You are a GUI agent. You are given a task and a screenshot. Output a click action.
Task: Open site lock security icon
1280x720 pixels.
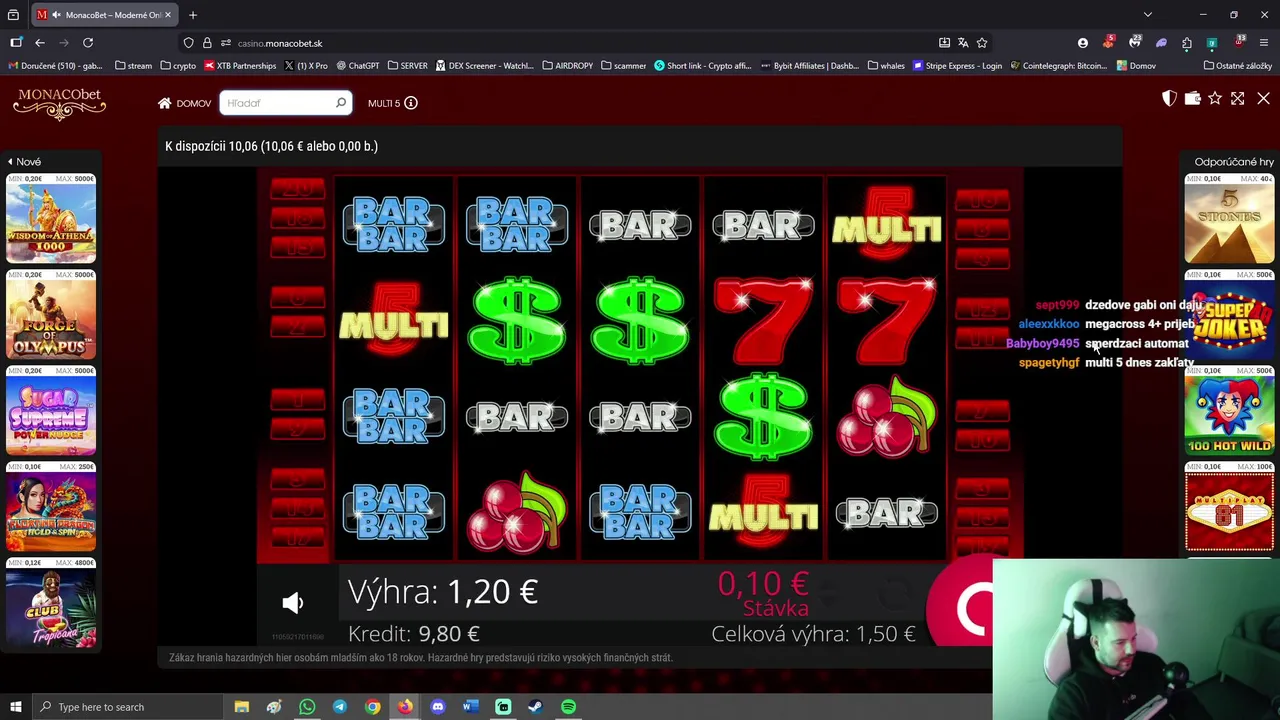click(207, 43)
